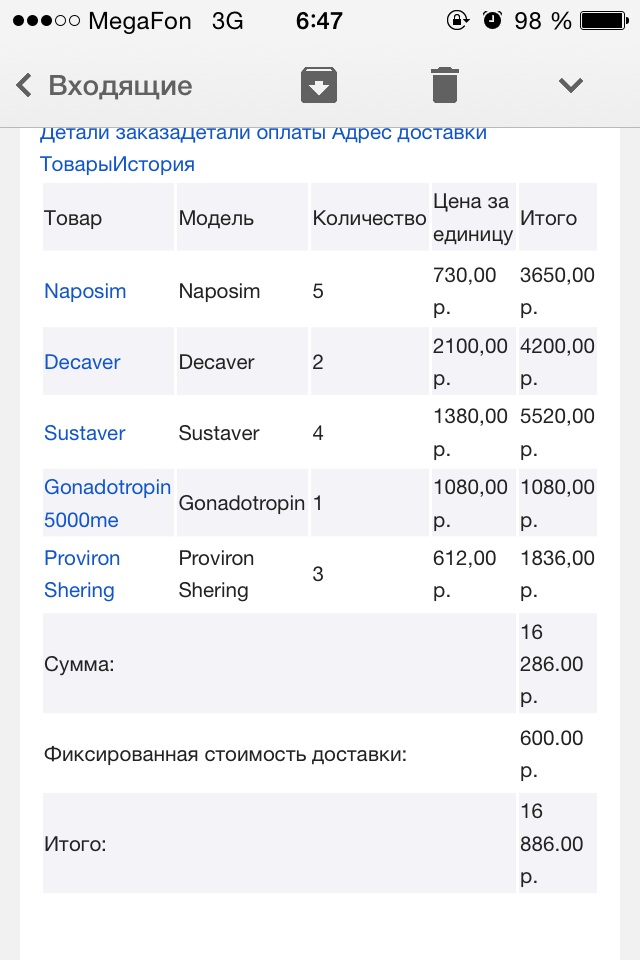Tap the back arrow chevron
The height and width of the screenshot is (960, 640).
tap(24, 85)
